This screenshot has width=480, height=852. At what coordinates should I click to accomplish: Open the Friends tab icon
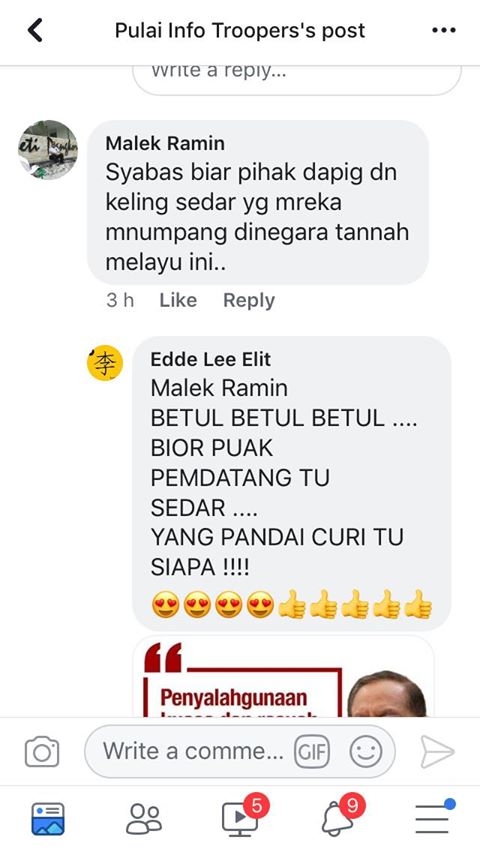pyautogui.click(x=144, y=818)
